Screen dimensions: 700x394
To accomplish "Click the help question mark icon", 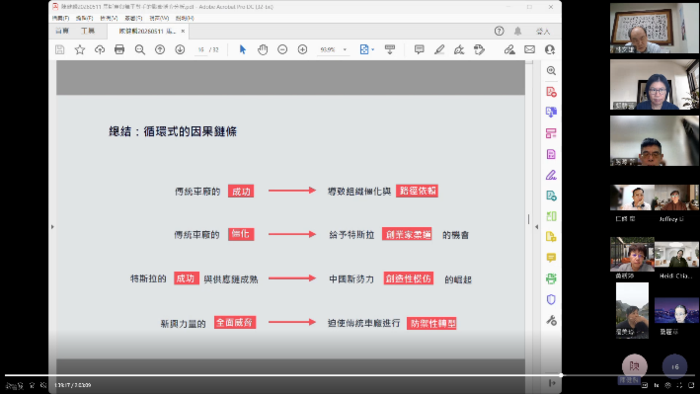I will [x=499, y=31].
